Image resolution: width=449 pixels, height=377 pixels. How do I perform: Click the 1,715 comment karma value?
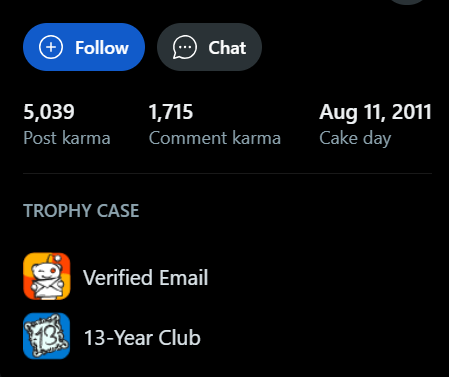[171, 112]
